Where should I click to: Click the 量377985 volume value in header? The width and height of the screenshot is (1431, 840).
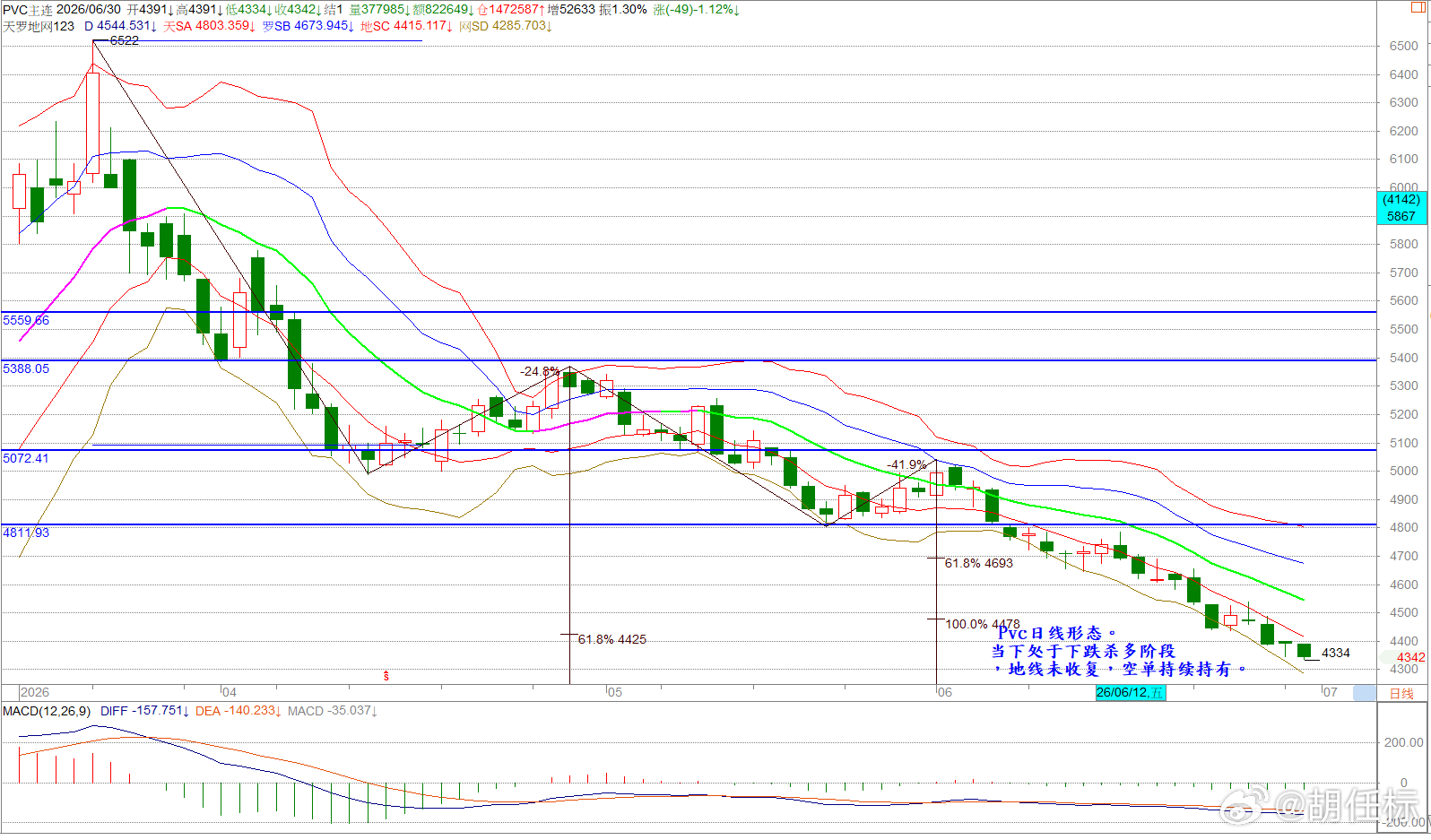pos(379,10)
